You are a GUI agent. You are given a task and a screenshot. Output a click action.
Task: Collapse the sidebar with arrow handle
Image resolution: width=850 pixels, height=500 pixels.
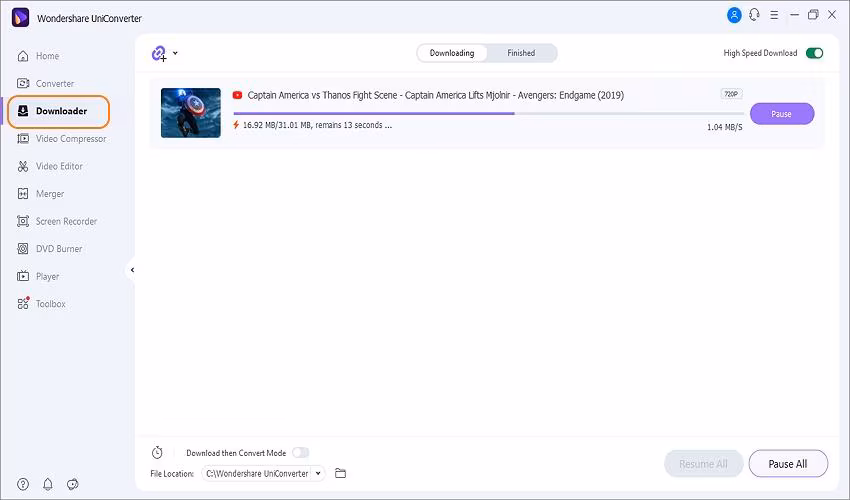click(132, 270)
